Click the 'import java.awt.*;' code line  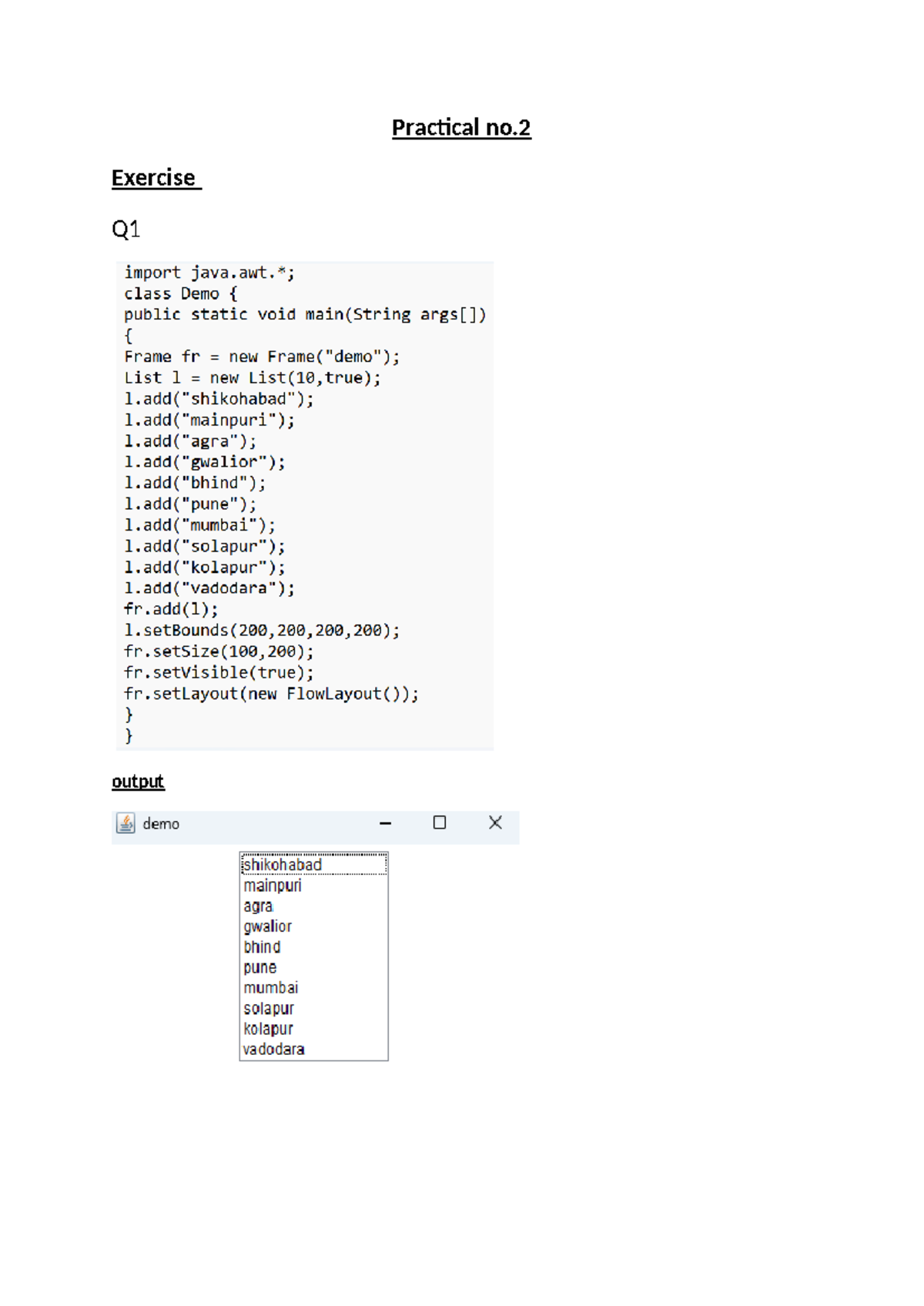coord(209,273)
